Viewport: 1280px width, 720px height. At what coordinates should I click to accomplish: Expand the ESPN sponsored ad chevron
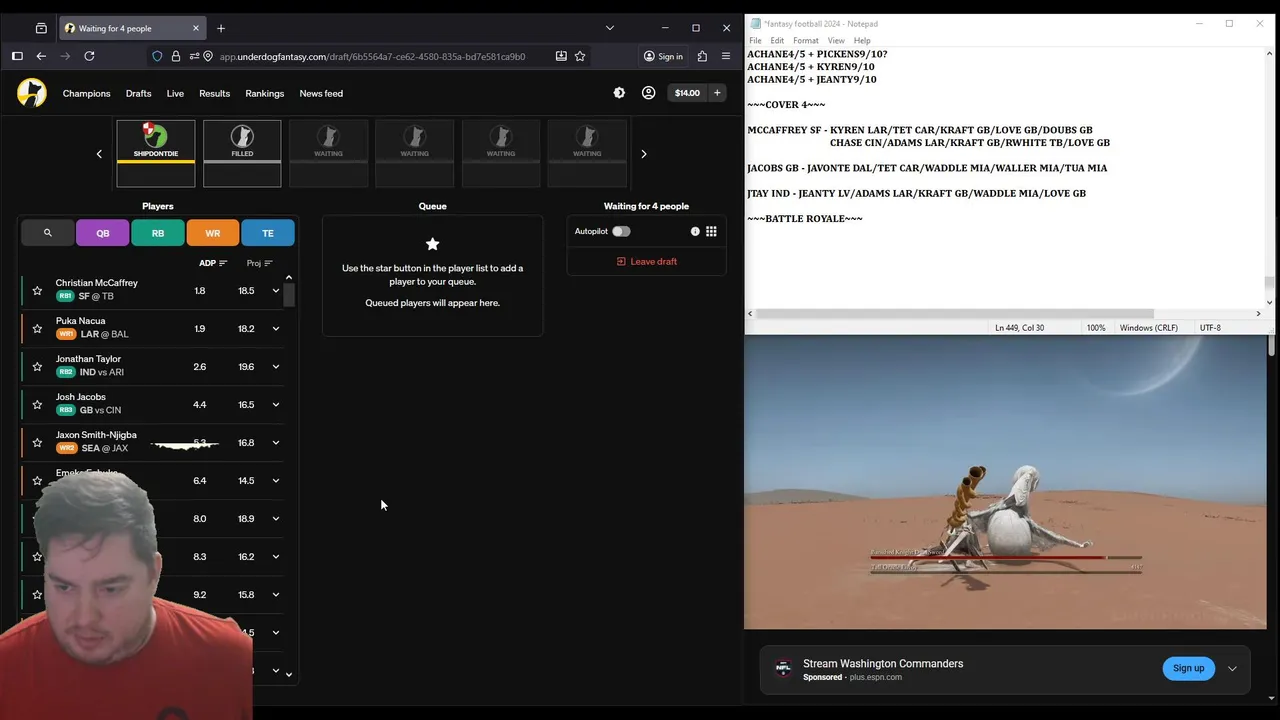1232,668
